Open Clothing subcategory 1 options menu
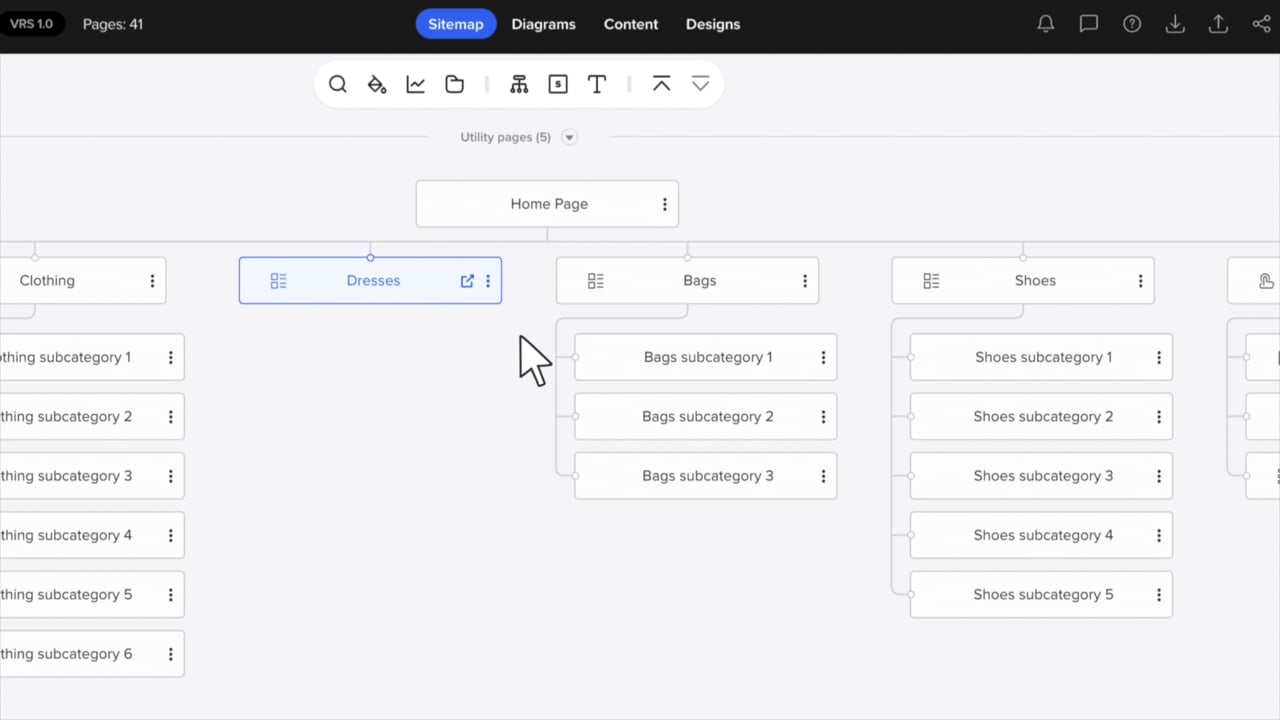This screenshot has height=720, width=1280. pyautogui.click(x=171, y=357)
